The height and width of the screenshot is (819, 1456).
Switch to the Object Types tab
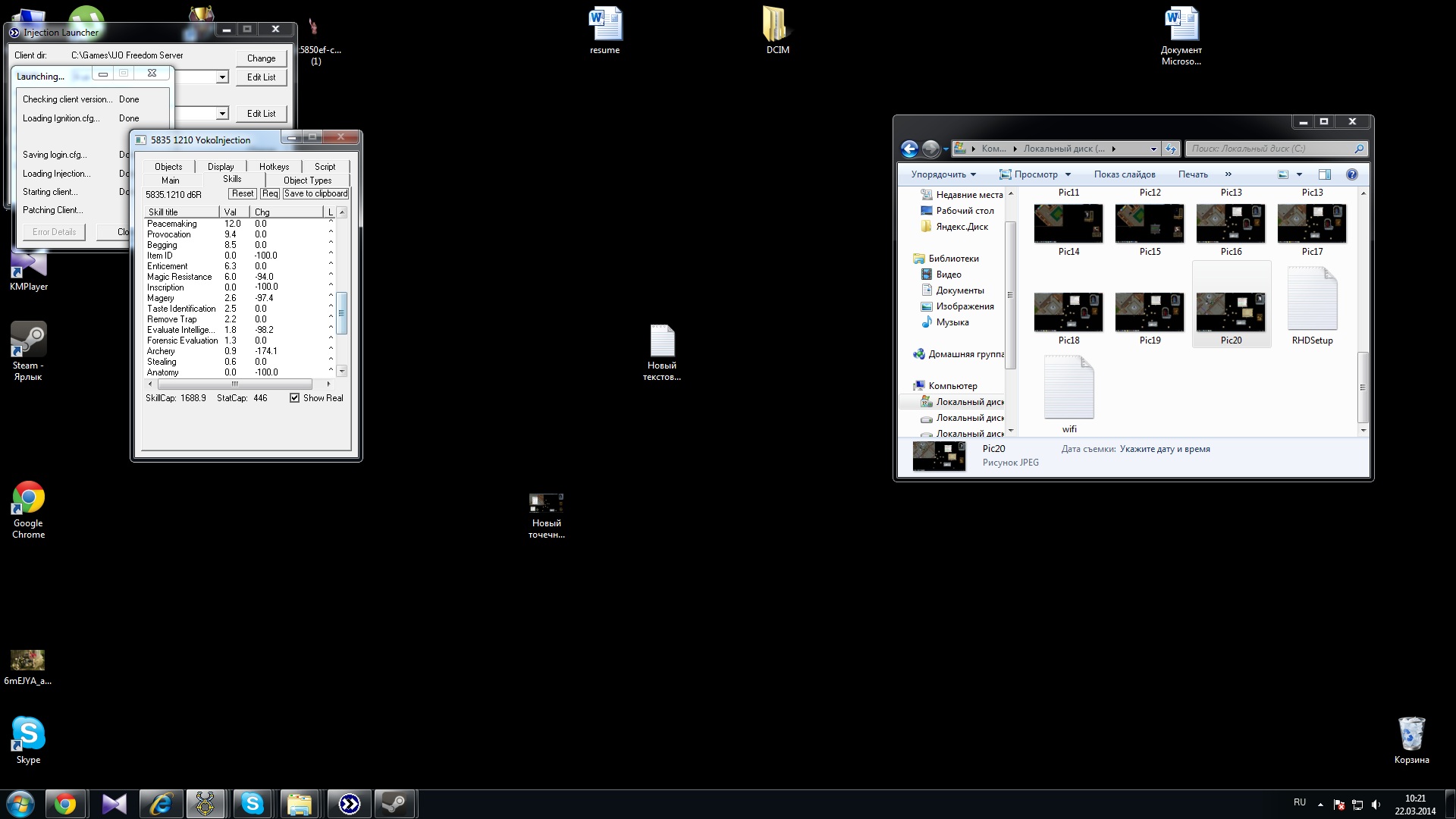[x=307, y=180]
